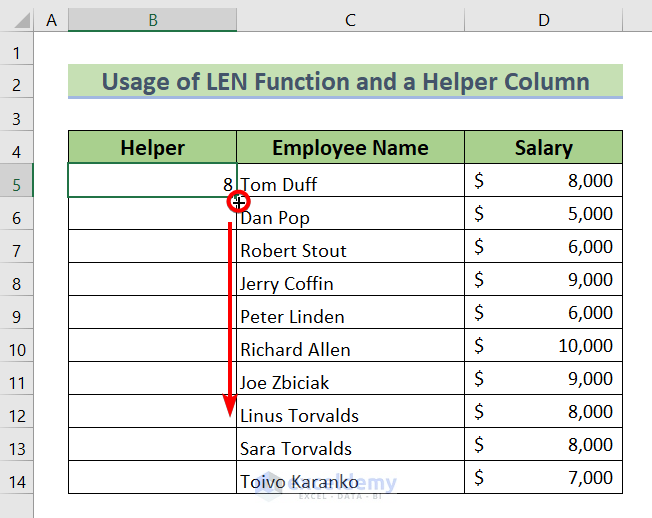Image resolution: width=652 pixels, height=518 pixels.
Task: Select the empty helper cell beside Dan Pop
Action: 152,215
